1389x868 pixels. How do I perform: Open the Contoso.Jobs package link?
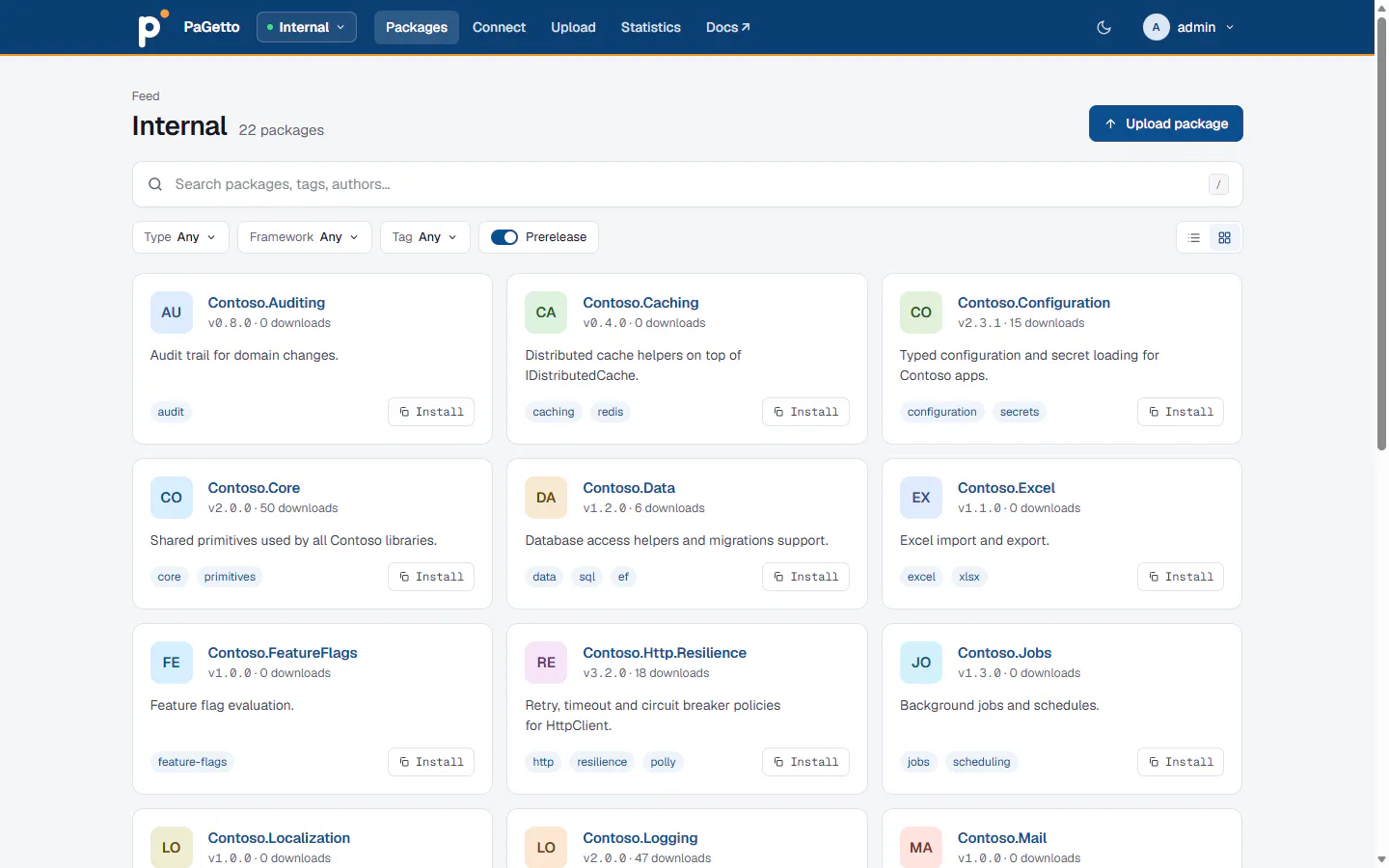1004,653
